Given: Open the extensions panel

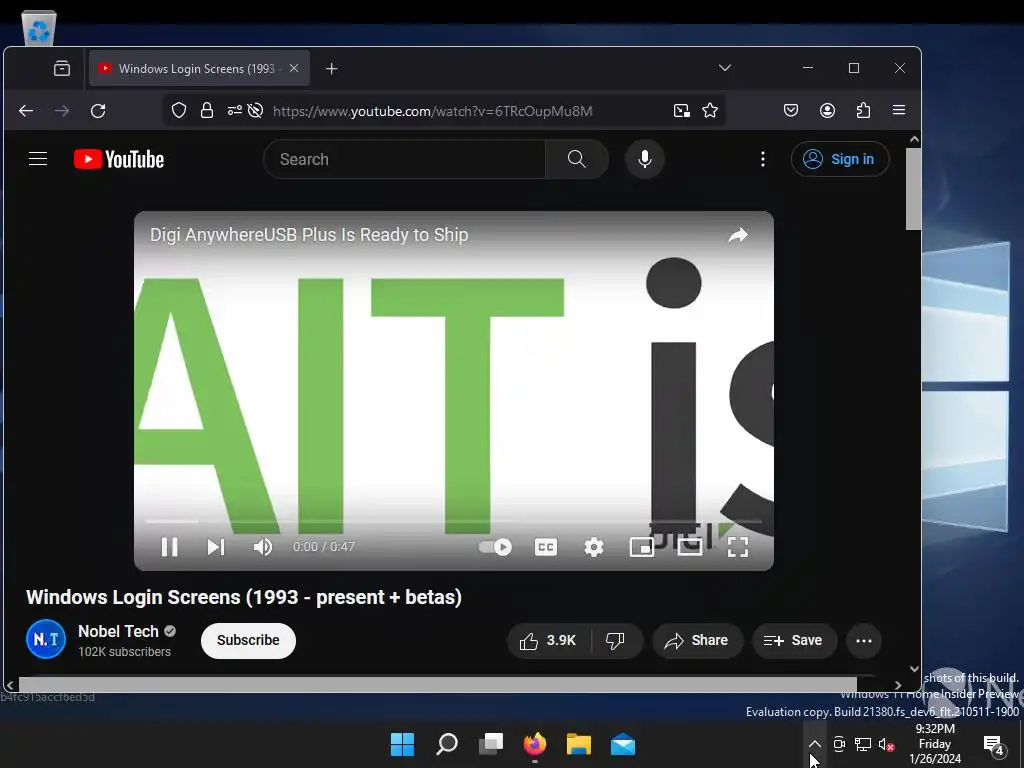Looking at the screenshot, I should coord(863,110).
